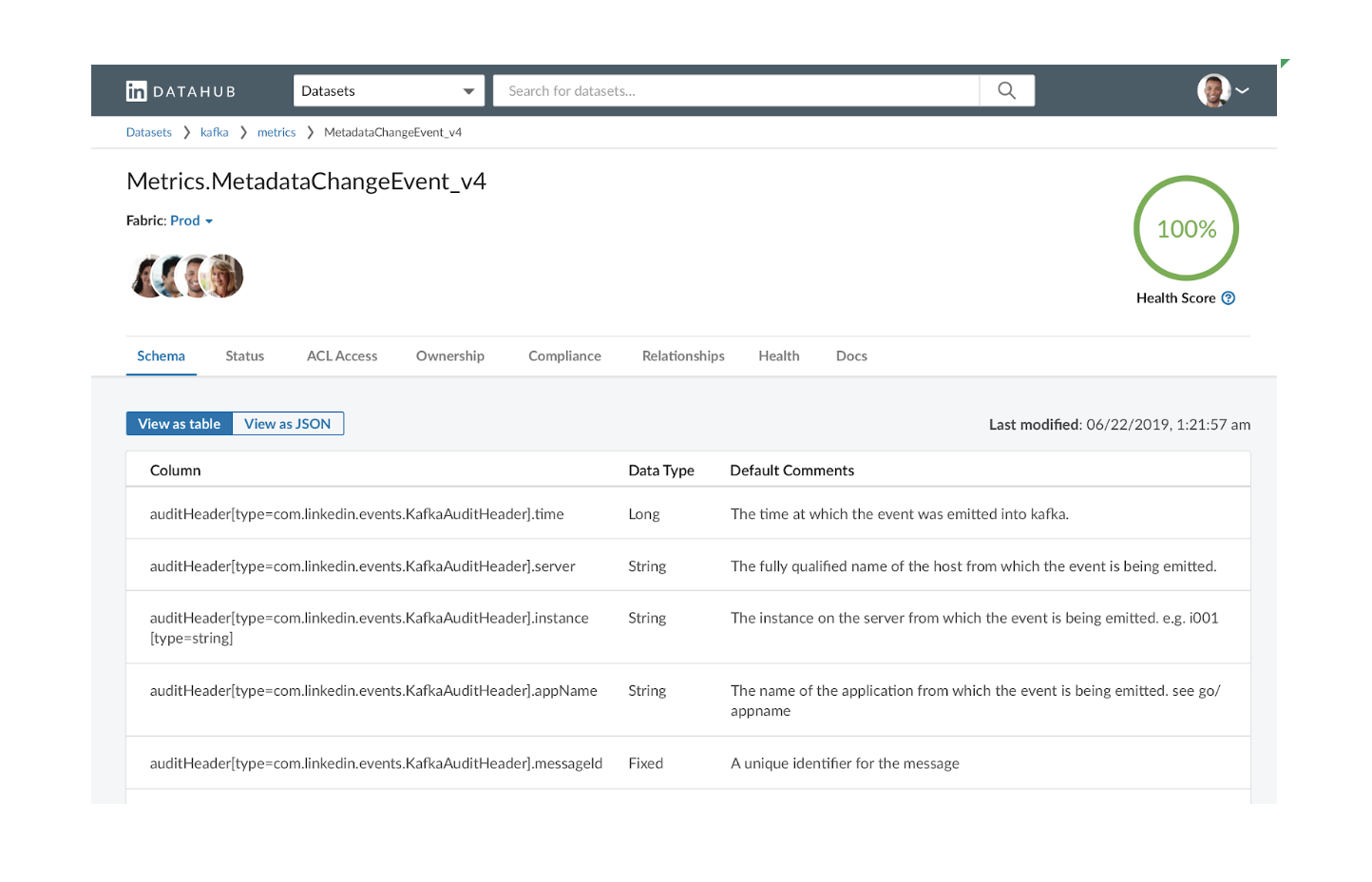Click the last owner avatar photo
The width and height of the screenshot is (1372, 882).
[x=225, y=277]
